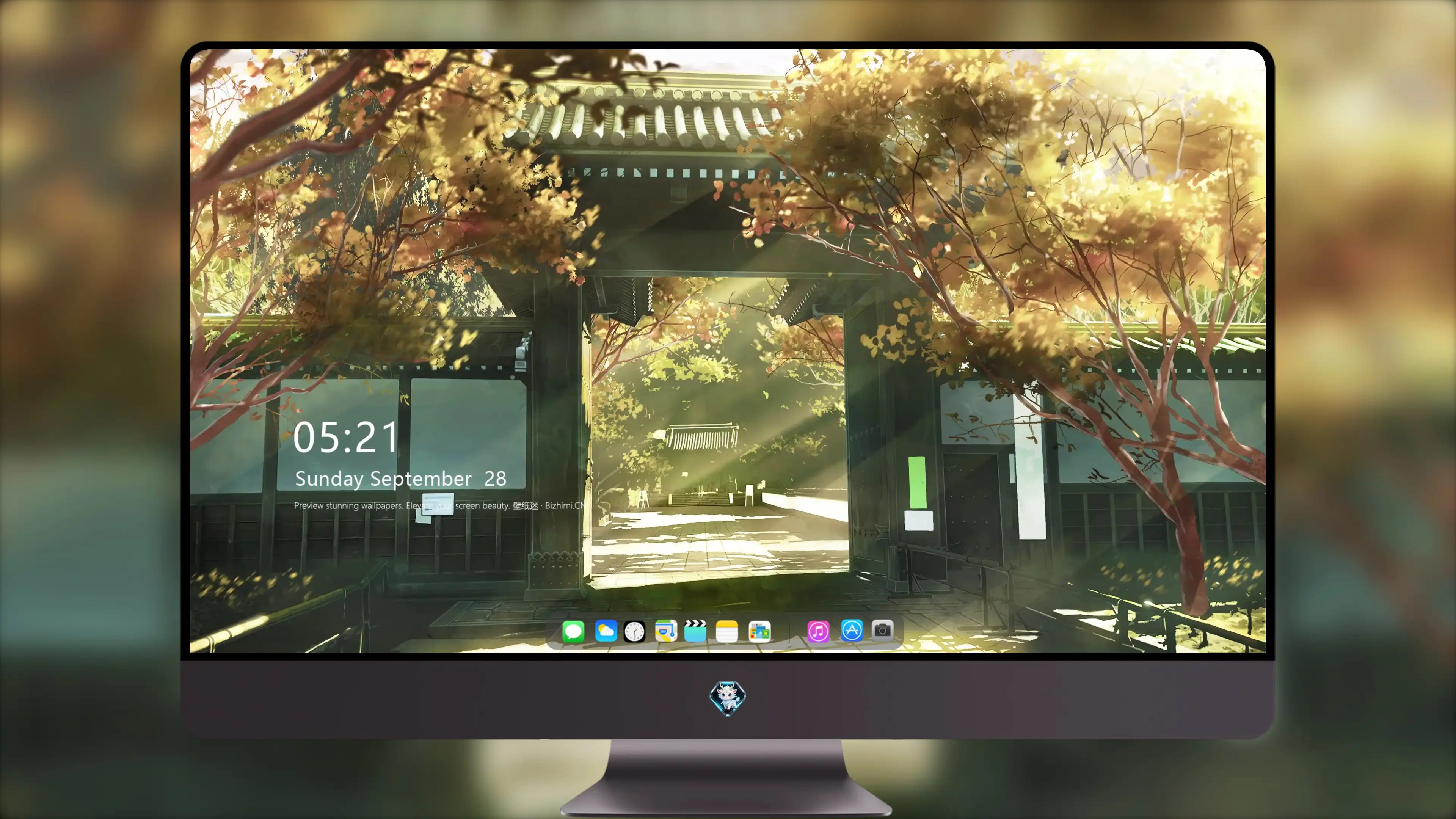Open the blue App Store icon

pyautogui.click(x=851, y=630)
